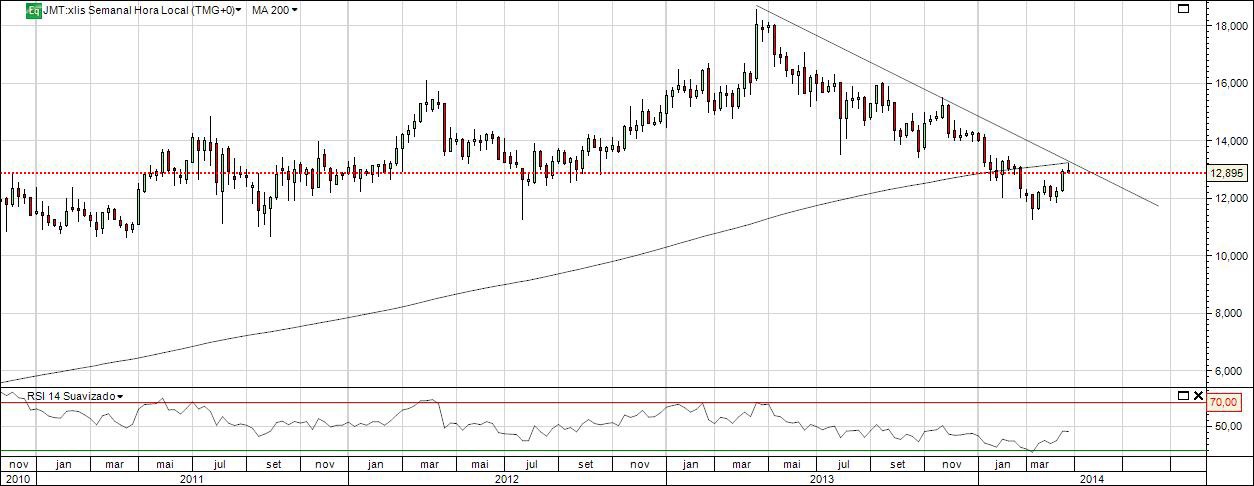The image size is (1254, 486).
Task: Click the 6,000 price axis label
Action: pyautogui.click(x=1228, y=371)
